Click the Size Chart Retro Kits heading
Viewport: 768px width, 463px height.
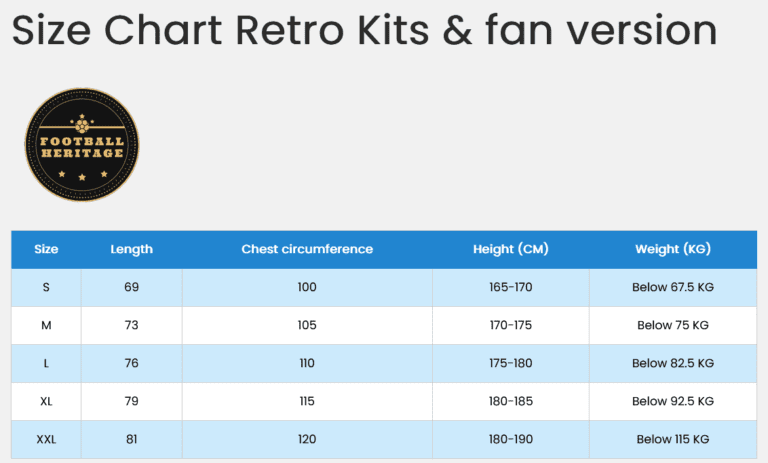point(364,31)
